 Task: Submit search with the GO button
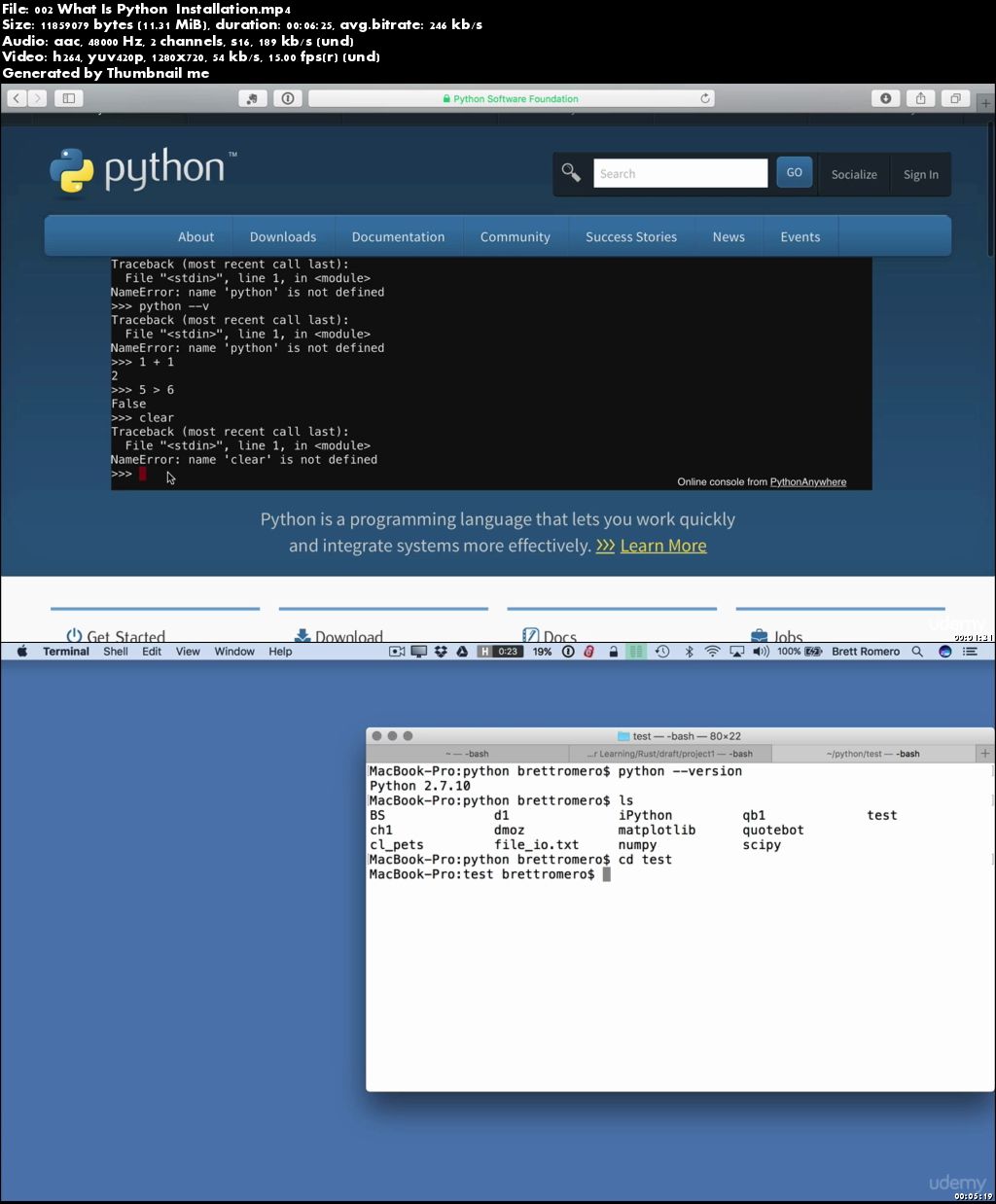[794, 172]
